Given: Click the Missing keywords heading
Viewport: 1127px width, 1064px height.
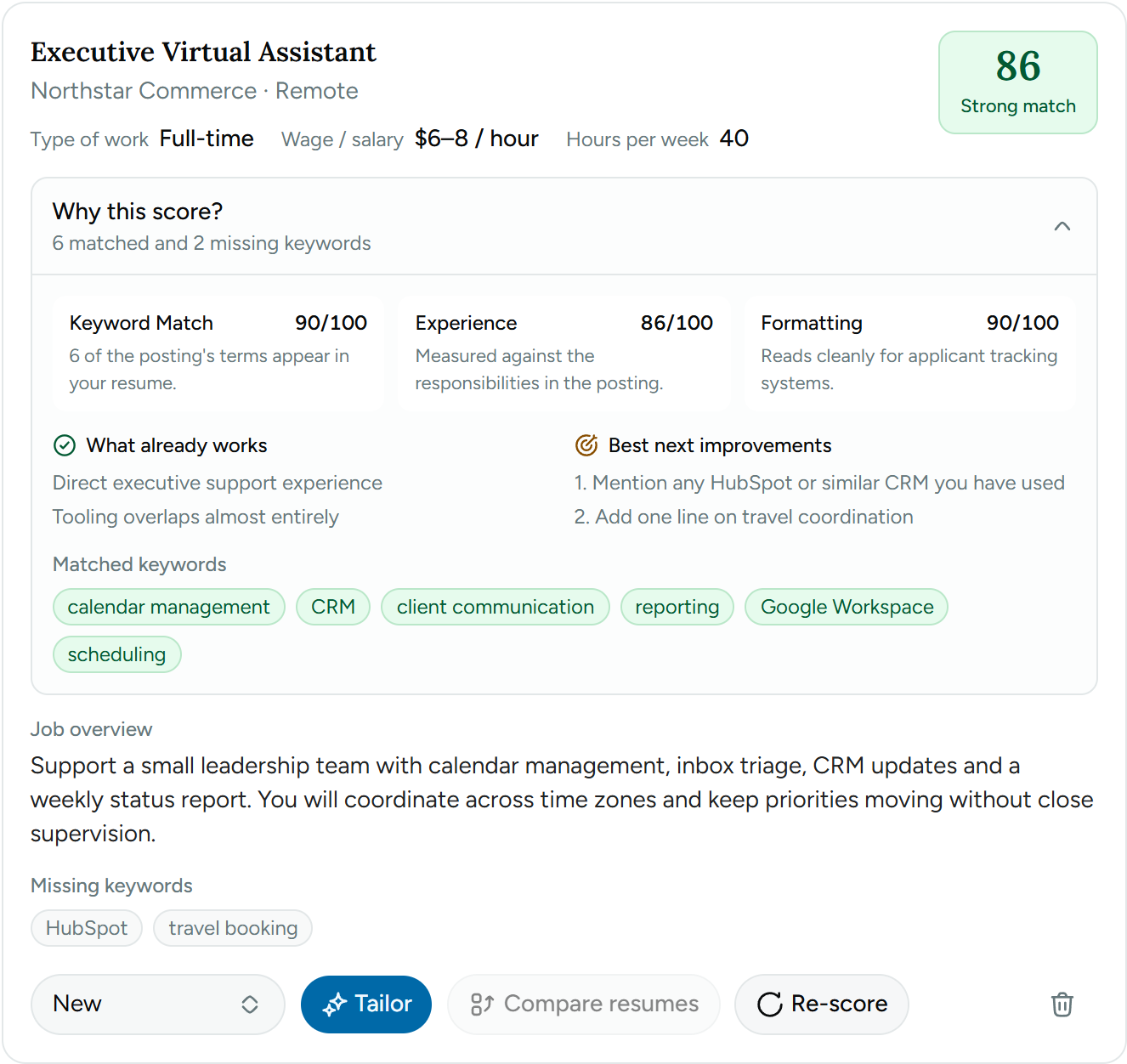Looking at the screenshot, I should click(x=112, y=886).
